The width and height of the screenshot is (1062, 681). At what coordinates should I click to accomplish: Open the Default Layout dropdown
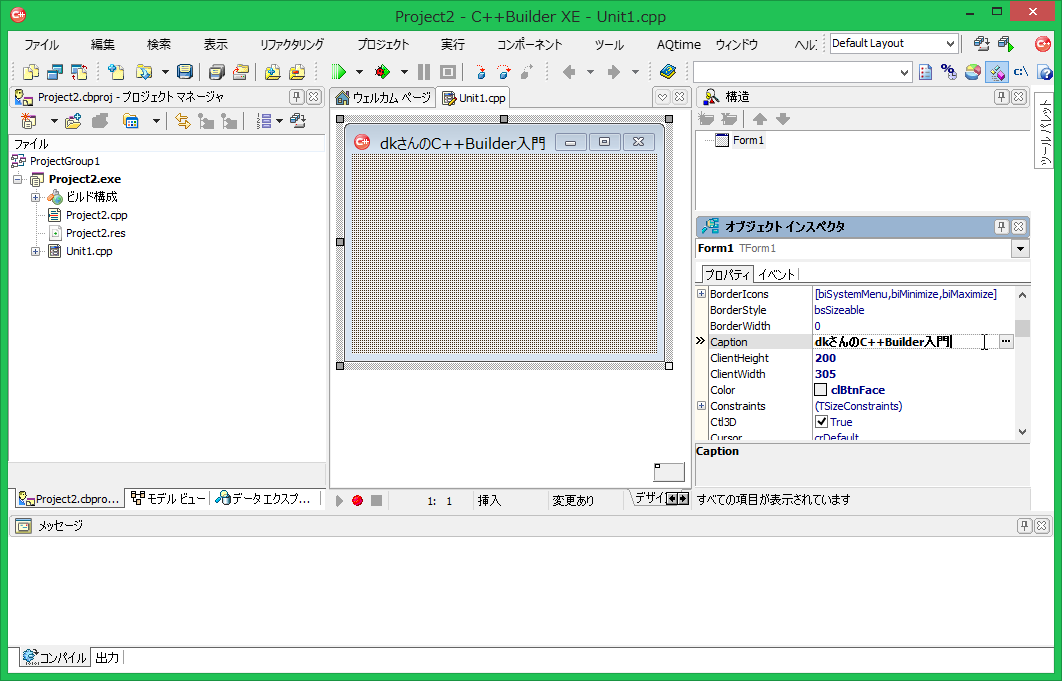click(x=950, y=44)
